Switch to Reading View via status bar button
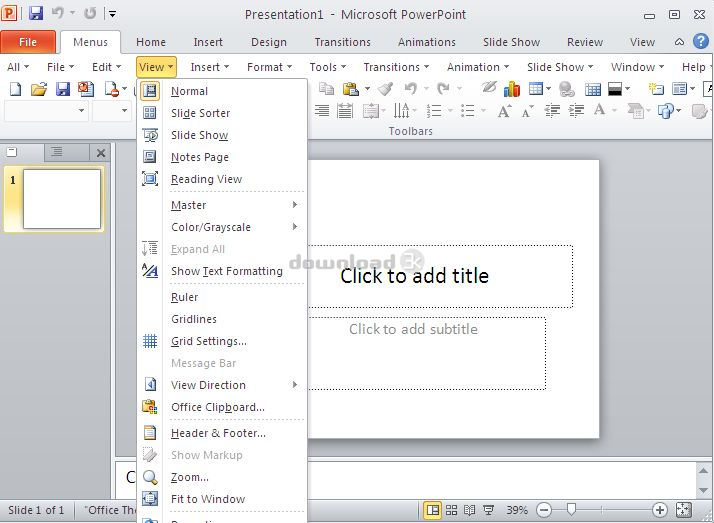714x523 pixels. coord(469,510)
